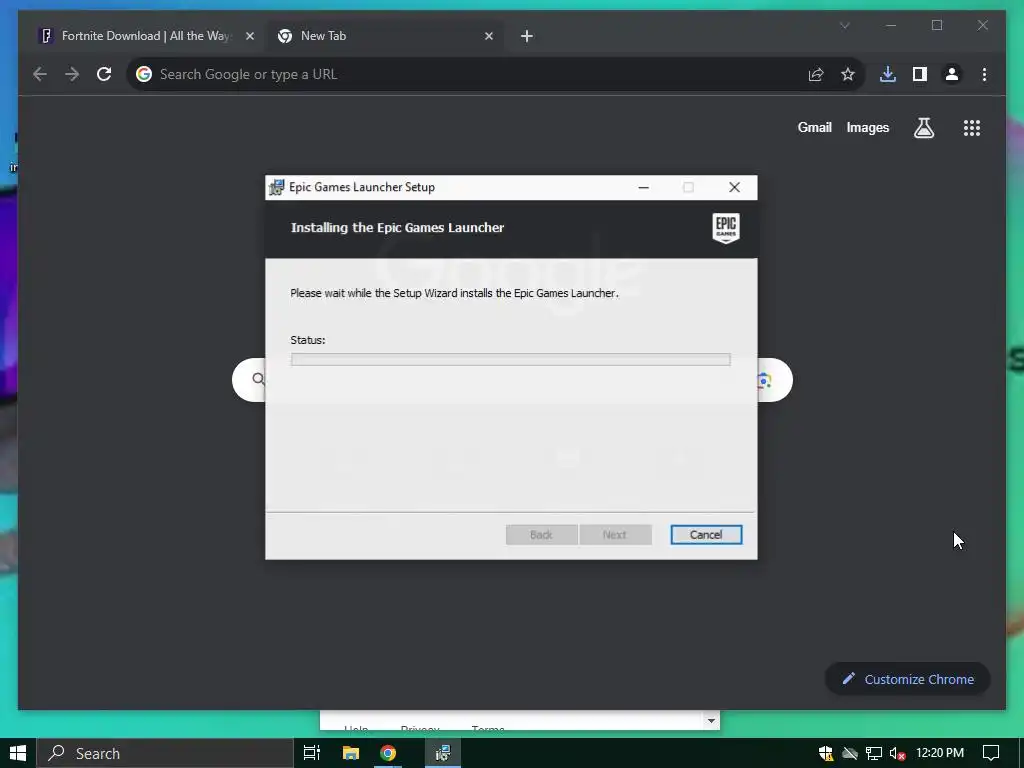Open Chrome three-dot menu

[984, 74]
